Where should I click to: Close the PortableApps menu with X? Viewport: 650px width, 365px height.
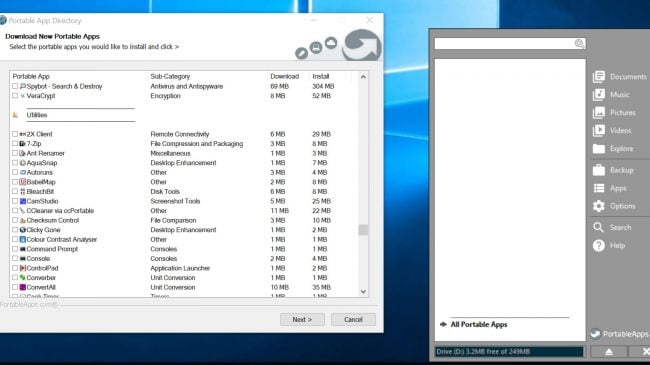click(645, 352)
